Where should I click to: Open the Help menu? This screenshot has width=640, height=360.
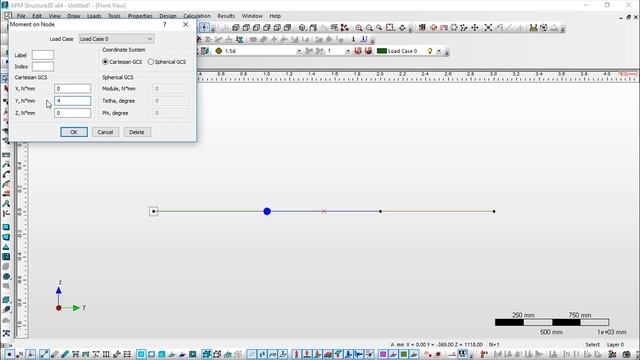(x=275, y=16)
